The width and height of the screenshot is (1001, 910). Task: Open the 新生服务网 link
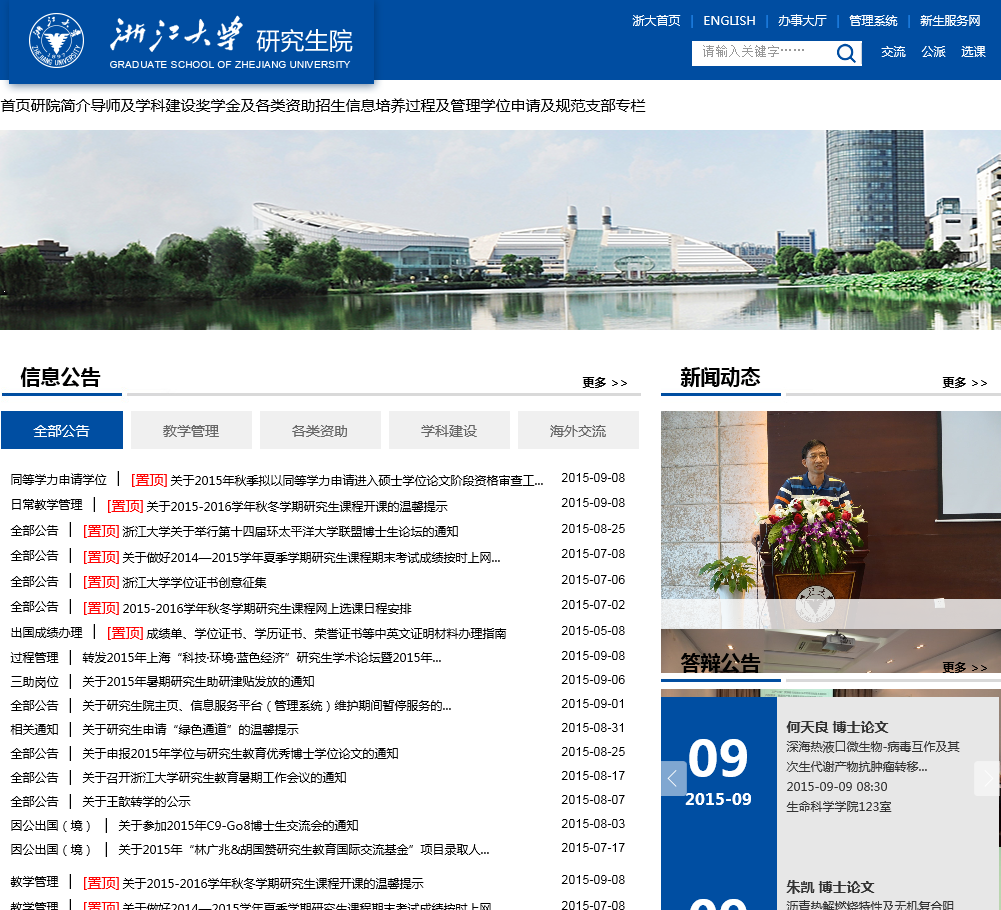coord(950,20)
